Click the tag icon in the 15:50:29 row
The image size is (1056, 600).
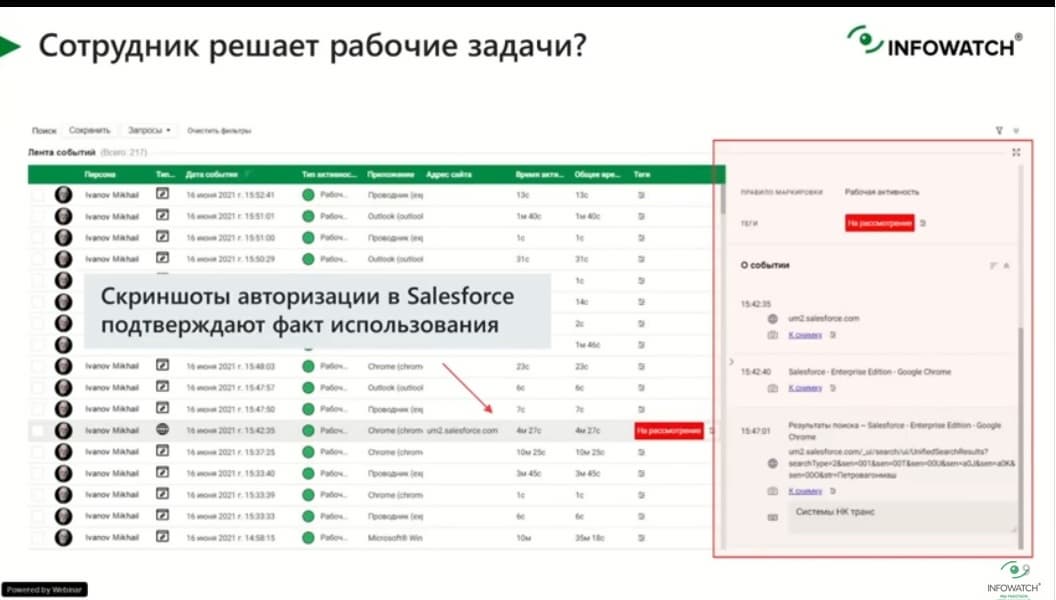pyautogui.click(x=641, y=259)
